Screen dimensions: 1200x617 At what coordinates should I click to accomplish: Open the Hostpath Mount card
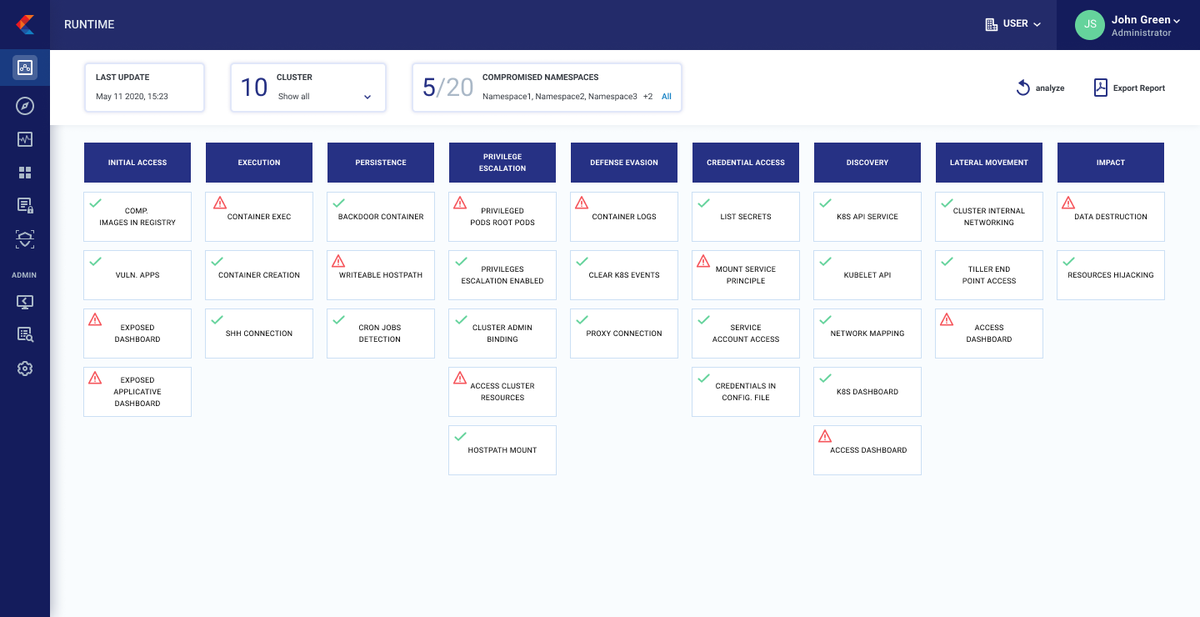click(x=503, y=450)
